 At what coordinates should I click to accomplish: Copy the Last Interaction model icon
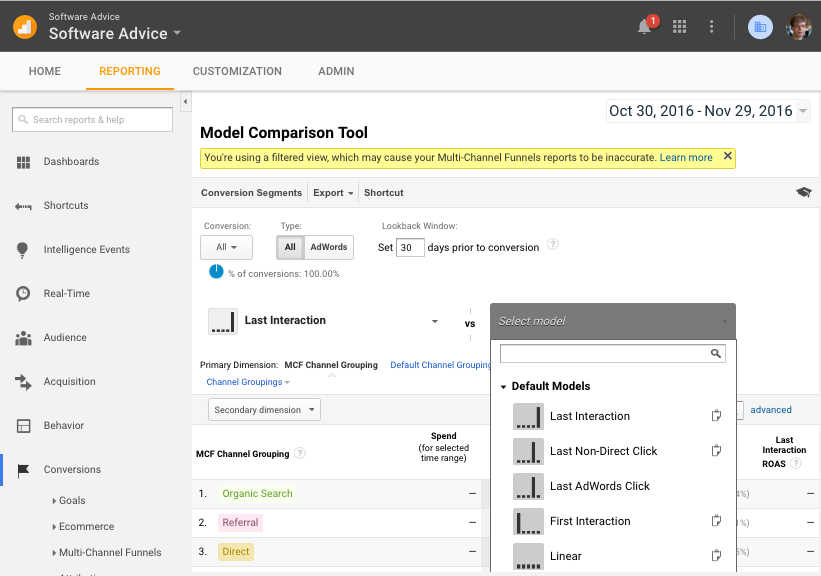pos(716,416)
